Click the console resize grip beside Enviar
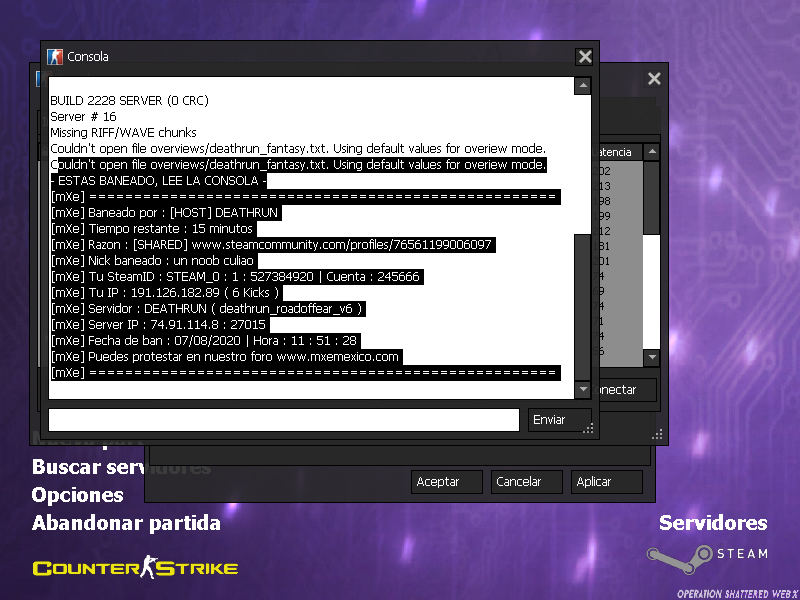This screenshot has height=600, width=800. [x=588, y=429]
